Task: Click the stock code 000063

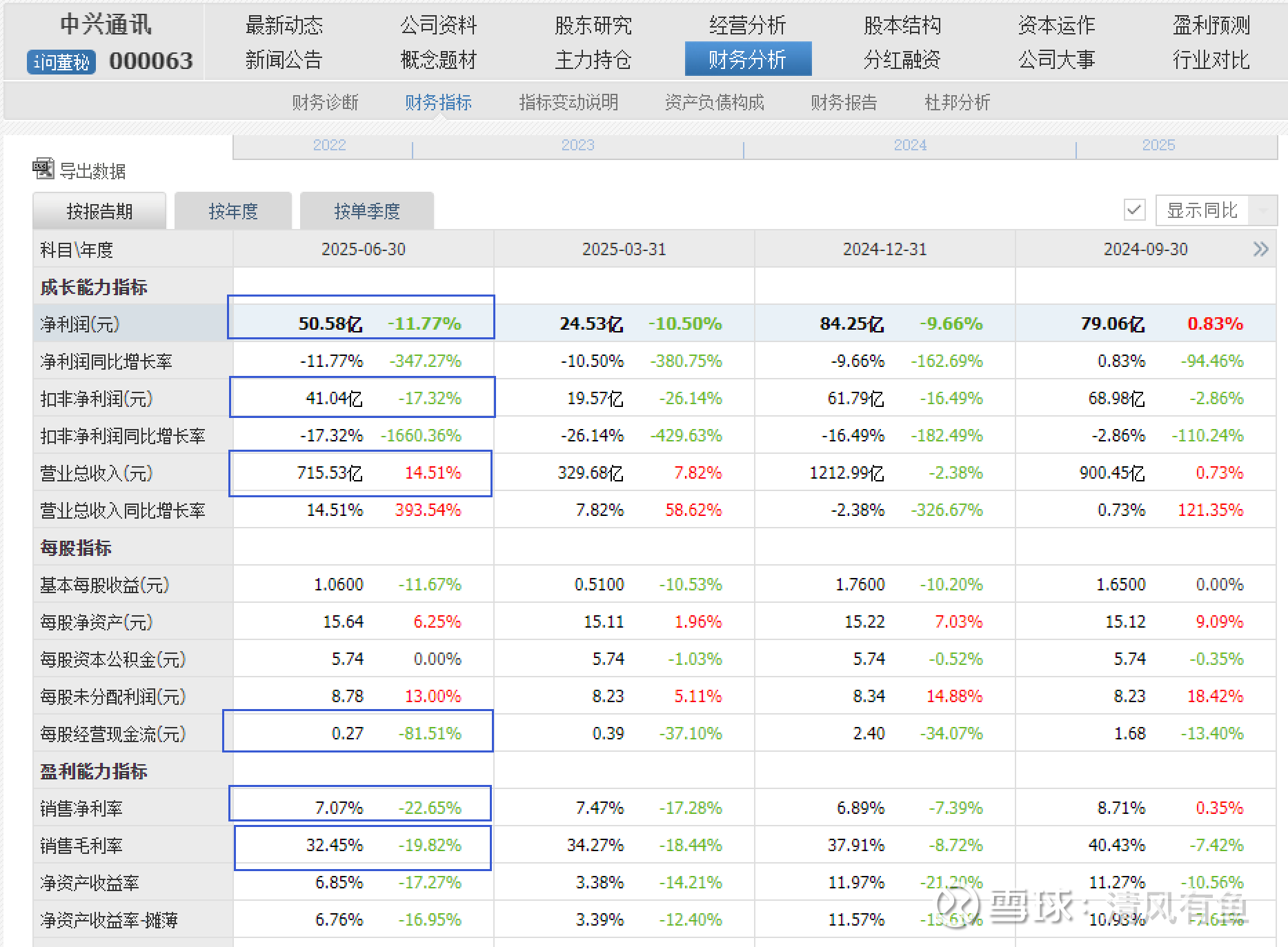Action: click(151, 61)
